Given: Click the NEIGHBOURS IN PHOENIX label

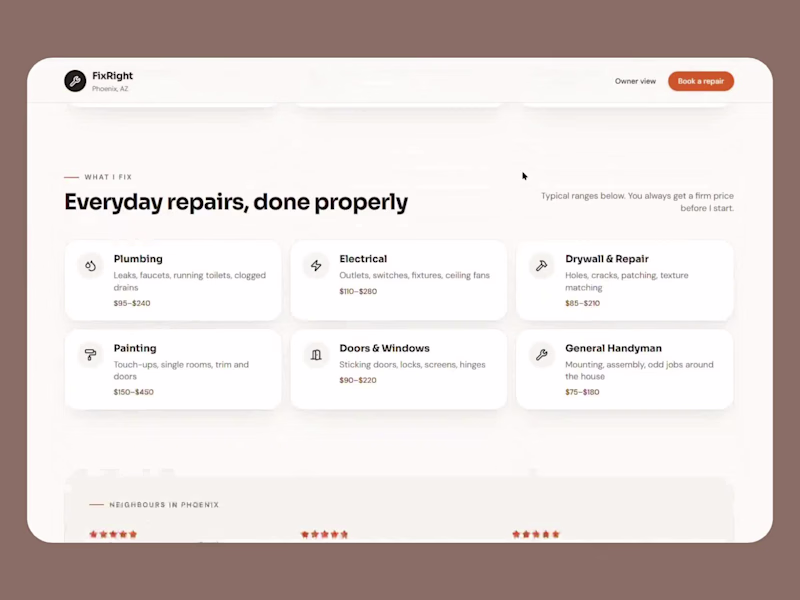Looking at the screenshot, I should (164, 505).
